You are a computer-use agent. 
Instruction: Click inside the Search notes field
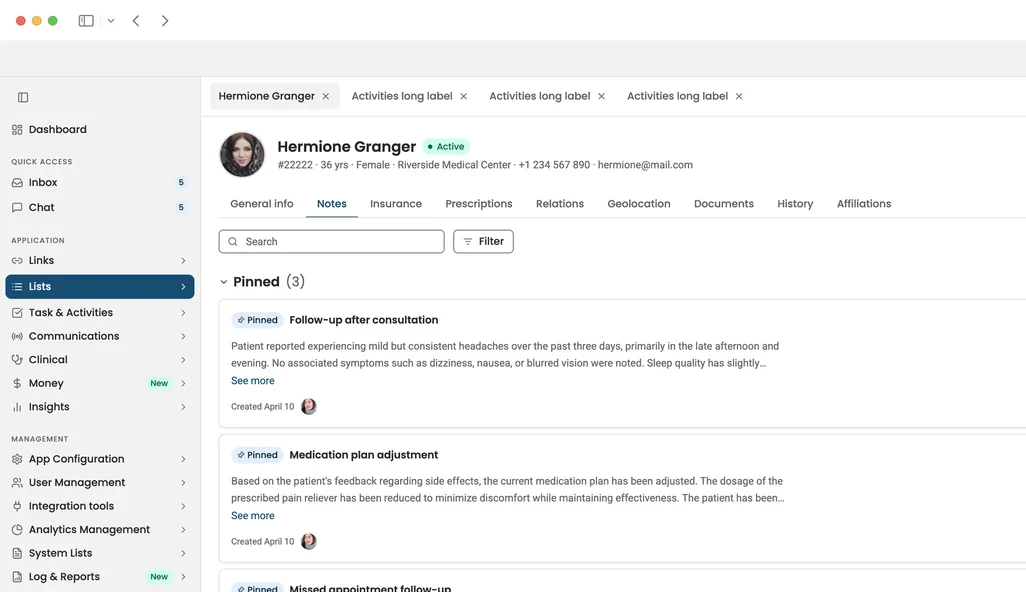(332, 241)
